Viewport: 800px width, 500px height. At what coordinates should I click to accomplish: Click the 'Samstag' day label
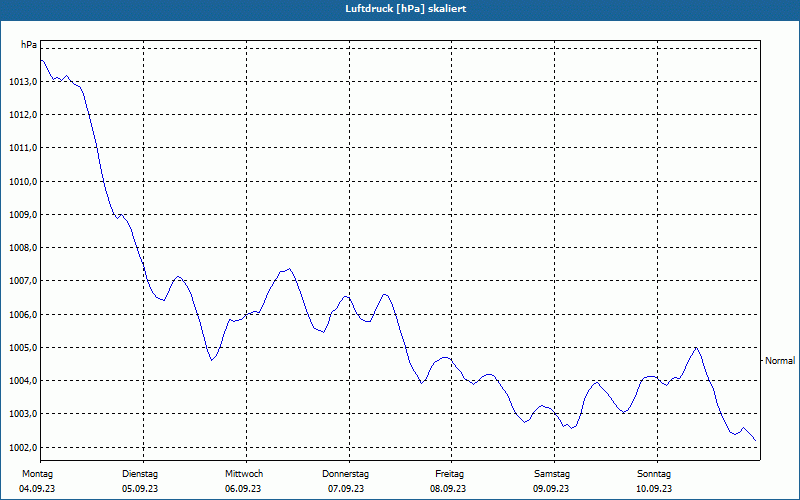552,474
